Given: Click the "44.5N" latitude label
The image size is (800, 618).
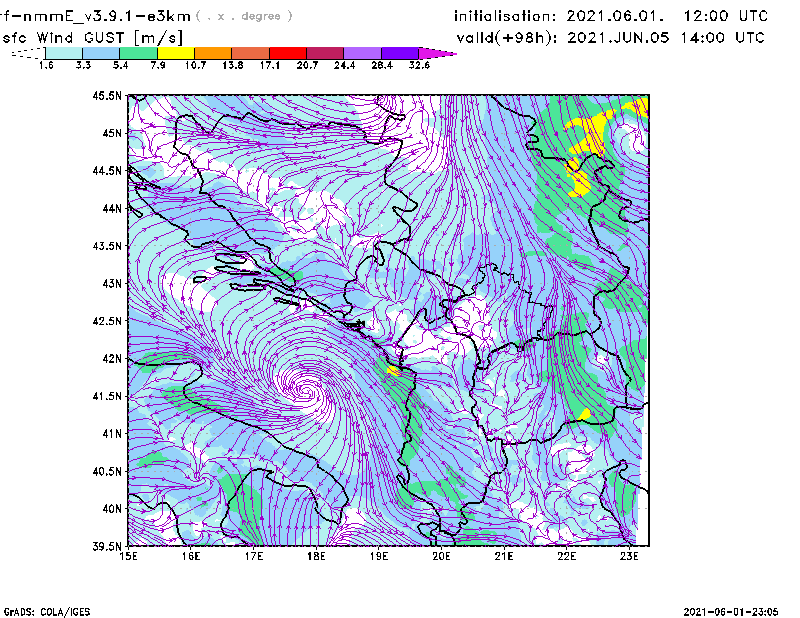Looking at the screenshot, I should tap(107, 170).
